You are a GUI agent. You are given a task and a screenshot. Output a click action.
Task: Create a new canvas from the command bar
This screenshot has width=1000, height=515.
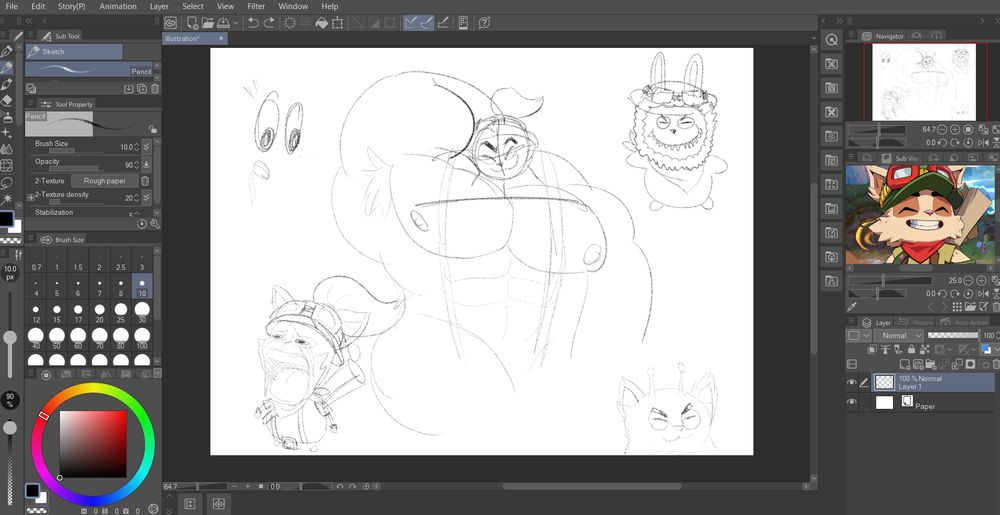tap(192, 23)
